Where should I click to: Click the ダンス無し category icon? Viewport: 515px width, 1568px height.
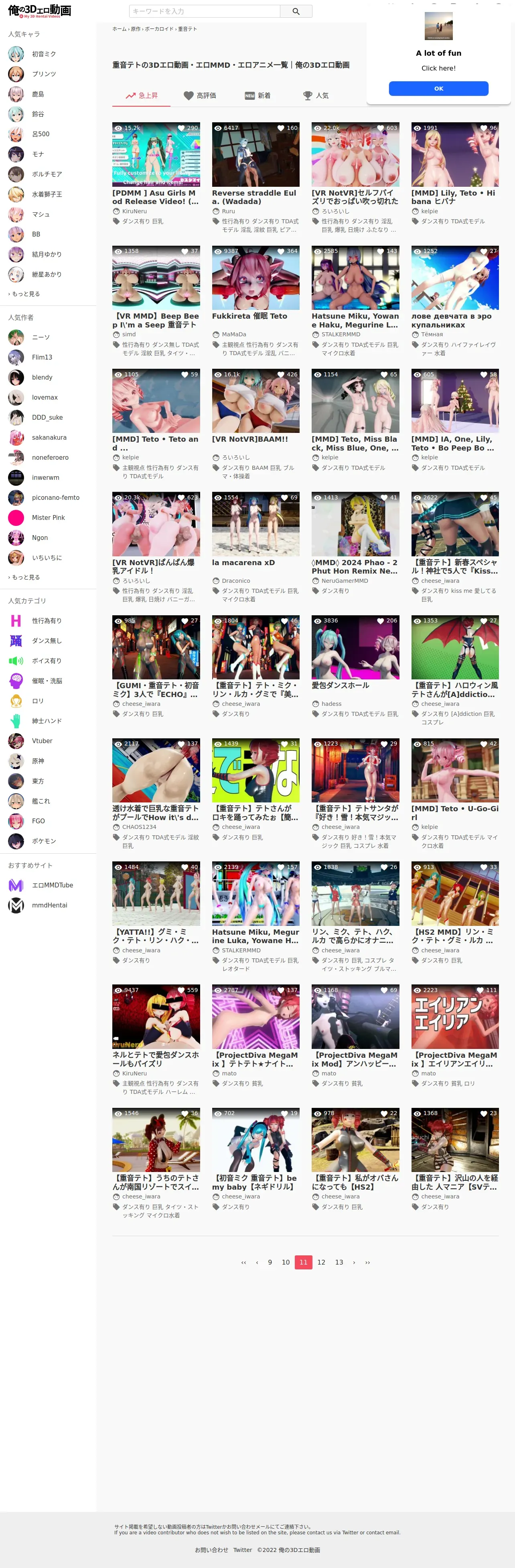(16, 641)
